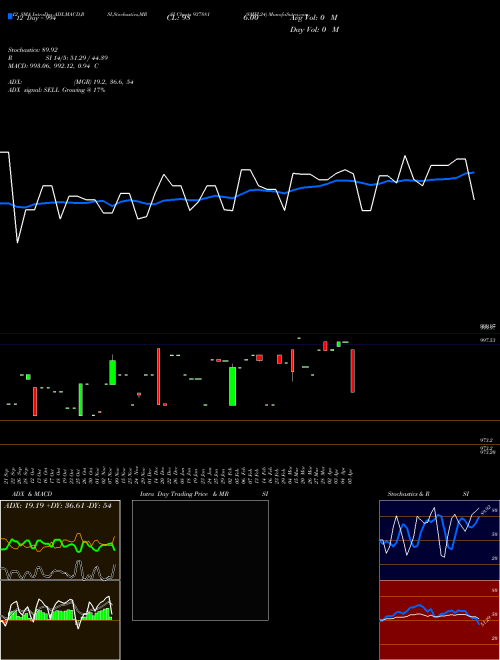Click the end of blue moving average line
This screenshot has height=660, width=500.
(x=473, y=173)
